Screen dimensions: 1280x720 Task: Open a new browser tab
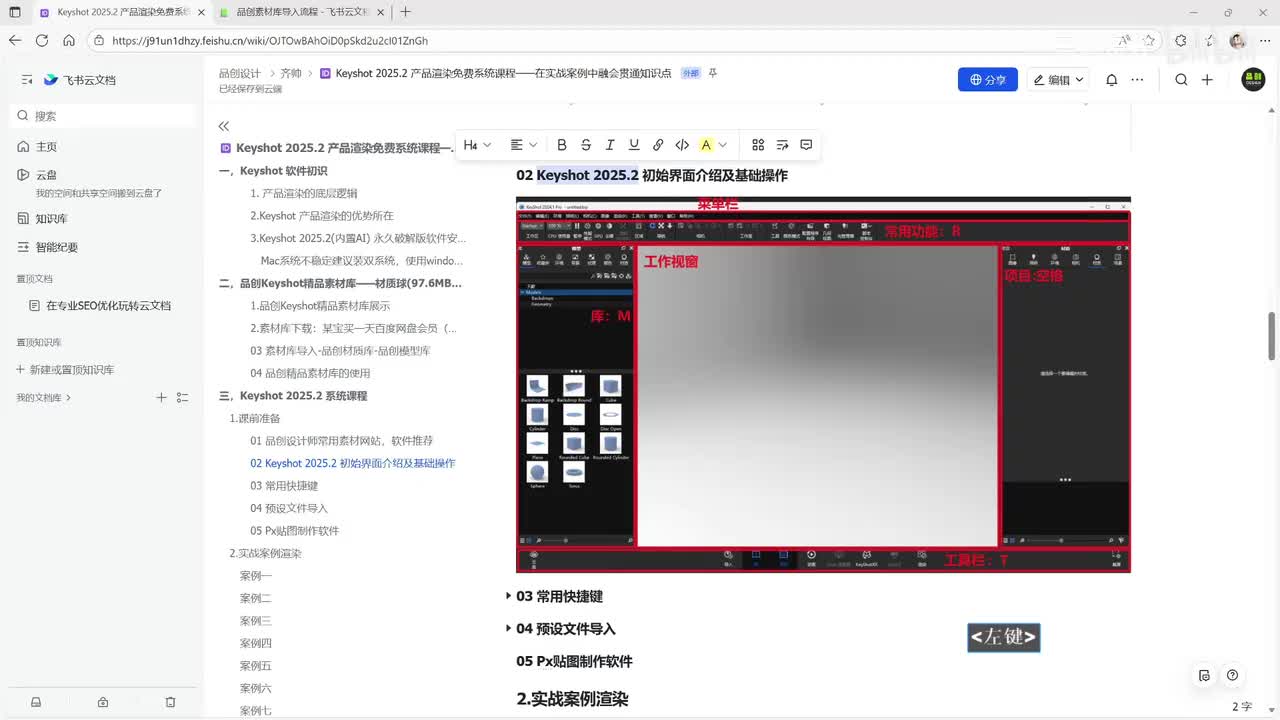[405, 12]
